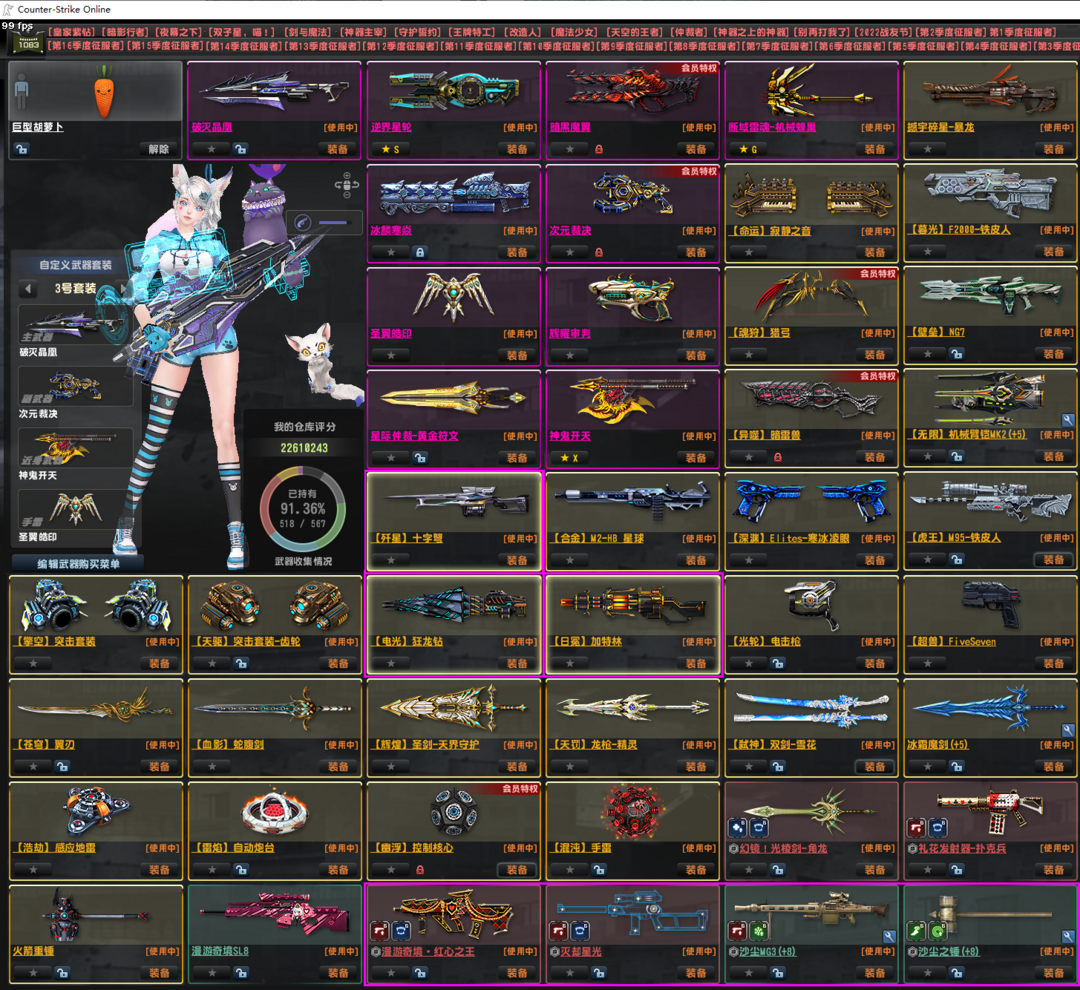Viewport: 1080px width, 990px height.
Task: Click the model rotate and zoom control icon
Action: tap(346, 184)
